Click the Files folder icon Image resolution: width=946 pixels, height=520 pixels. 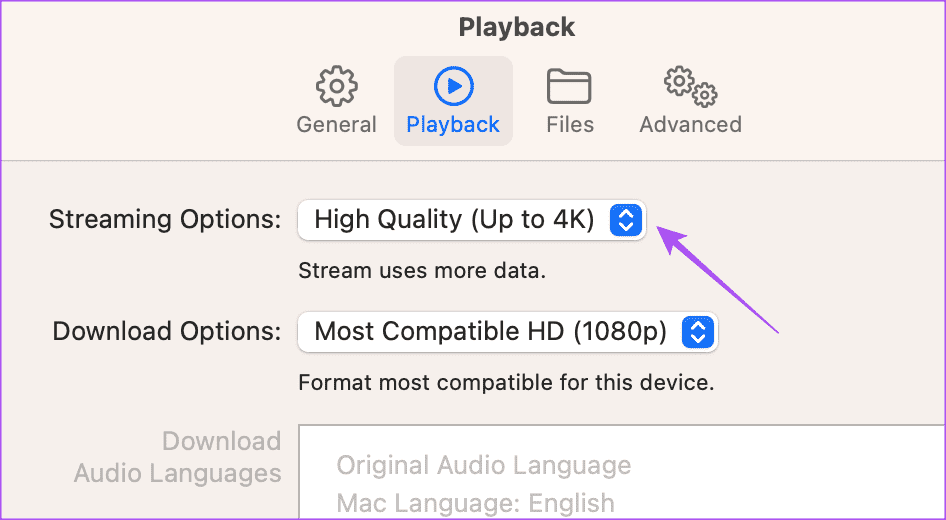tap(570, 87)
